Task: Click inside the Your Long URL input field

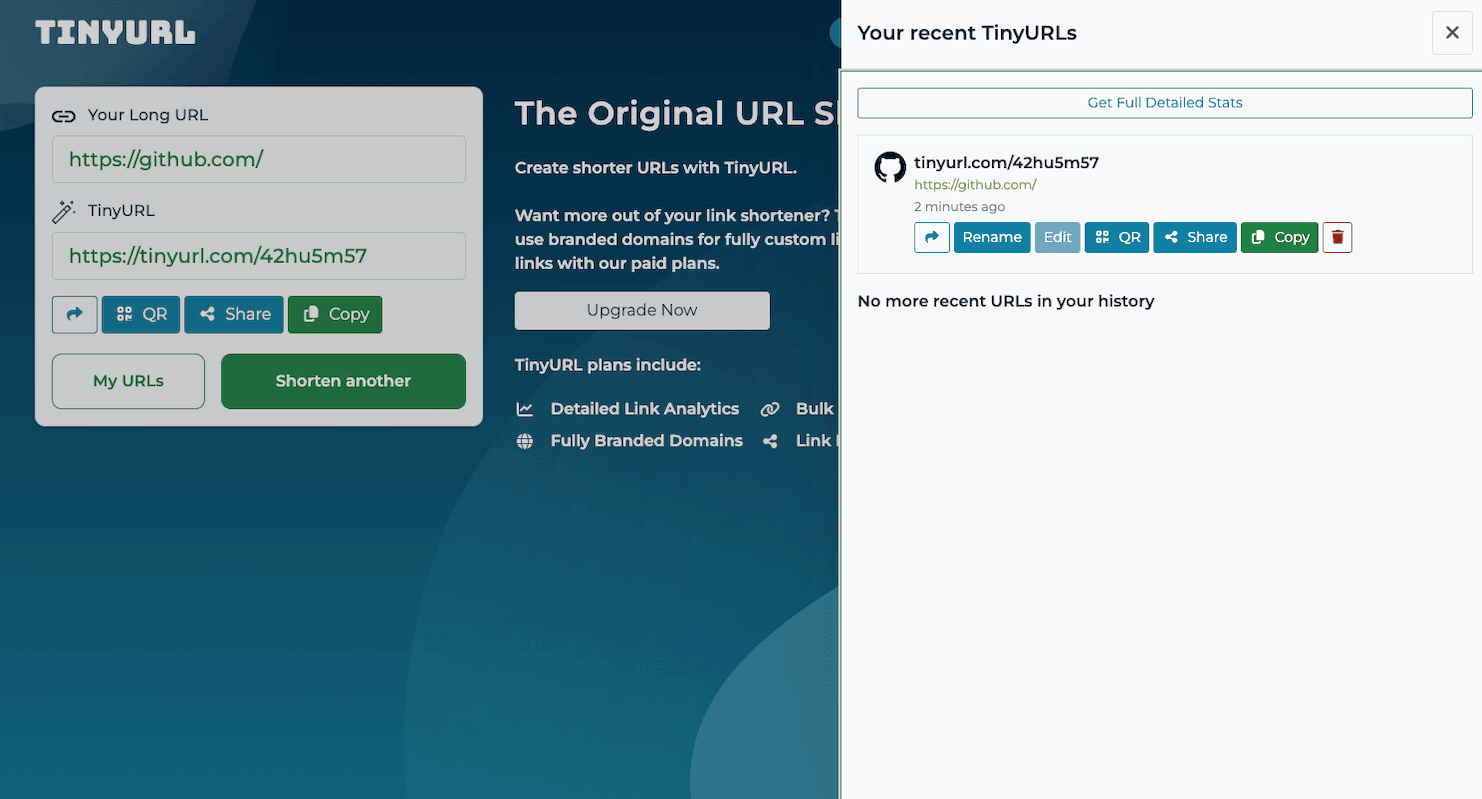Action: [x=258, y=158]
